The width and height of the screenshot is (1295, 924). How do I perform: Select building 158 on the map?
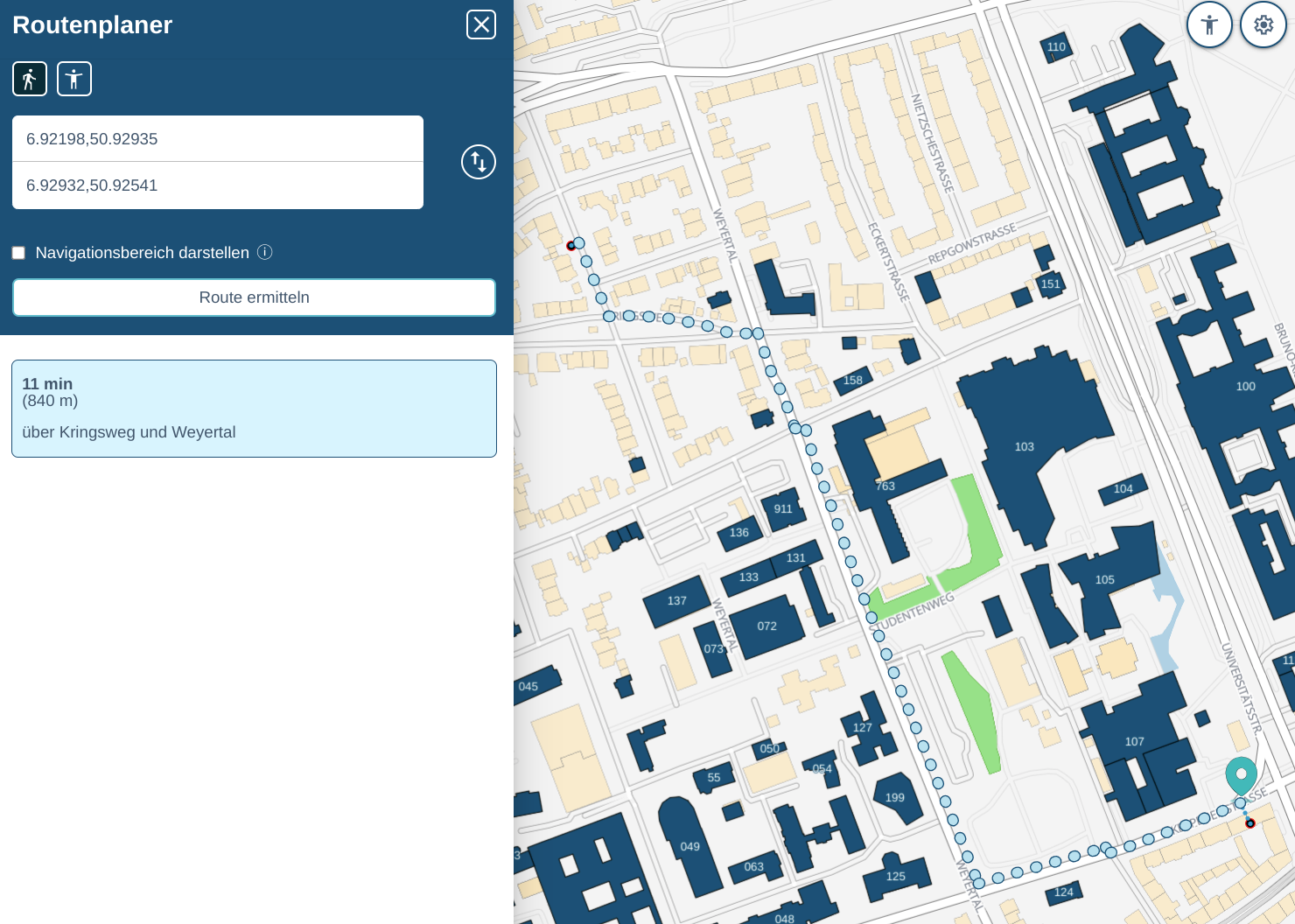(853, 380)
